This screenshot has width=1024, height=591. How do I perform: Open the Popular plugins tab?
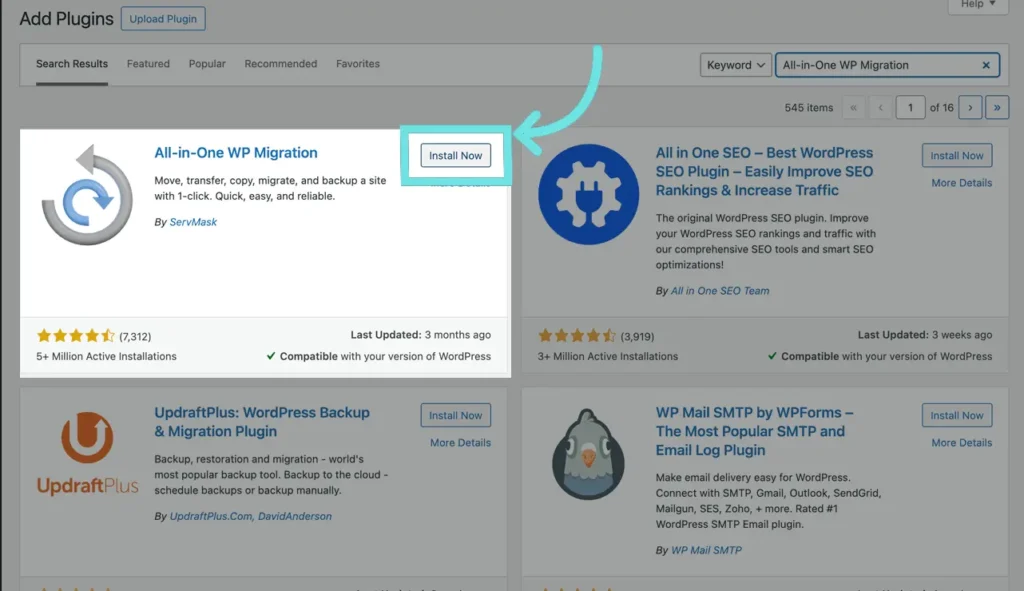(207, 64)
